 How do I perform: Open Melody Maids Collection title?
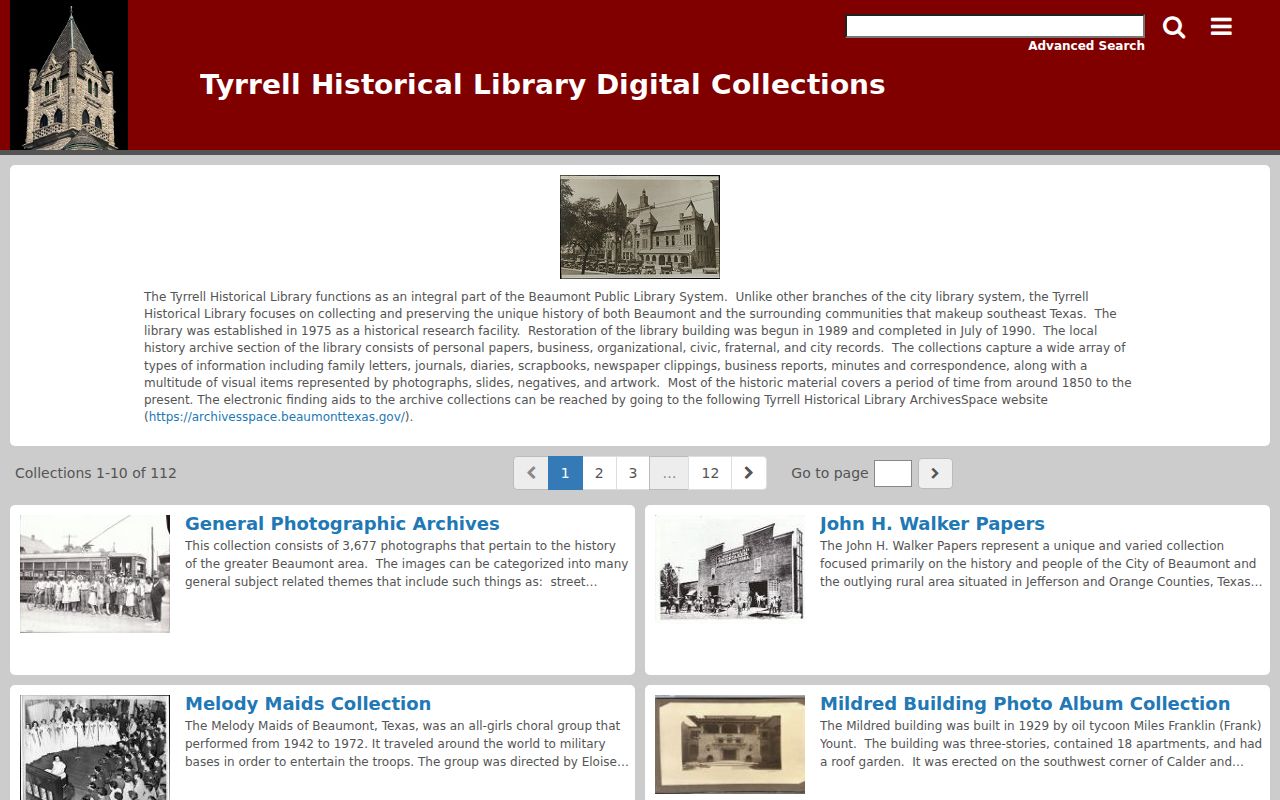pyautogui.click(x=308, y=703)
